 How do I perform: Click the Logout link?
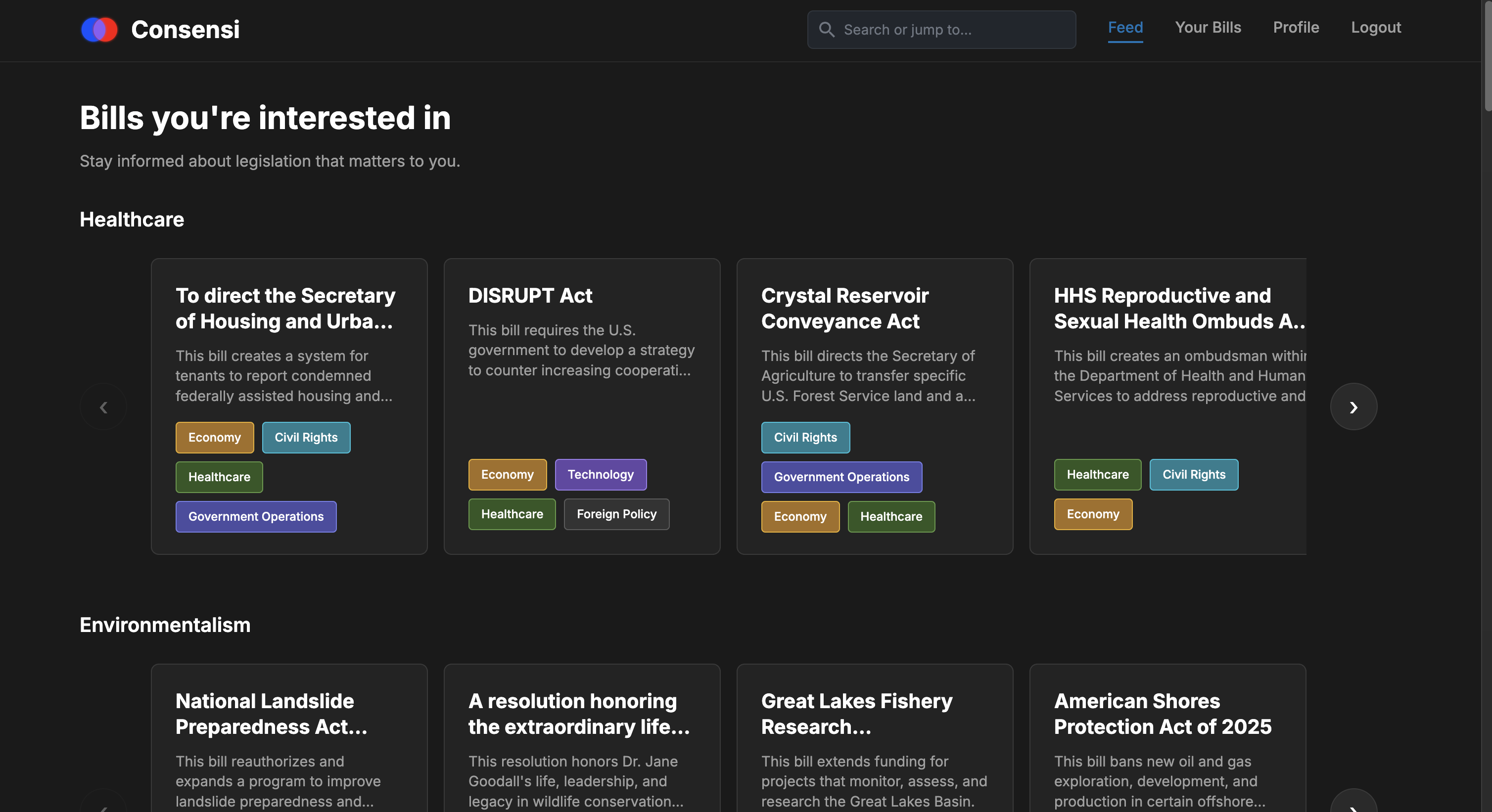pyautogui.click(x=1376, y=27)
